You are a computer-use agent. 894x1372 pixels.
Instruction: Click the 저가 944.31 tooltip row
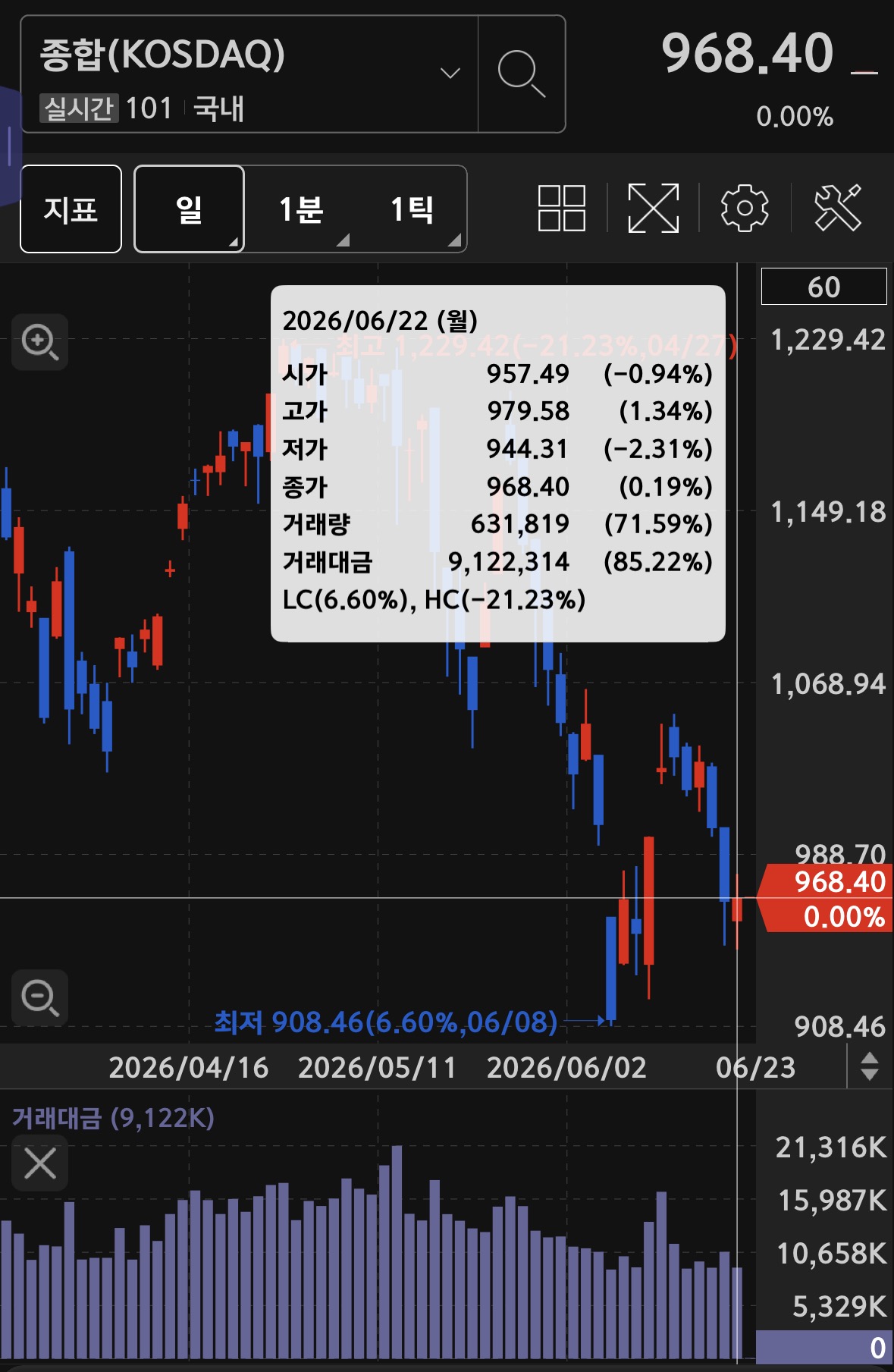pos(497,449)
